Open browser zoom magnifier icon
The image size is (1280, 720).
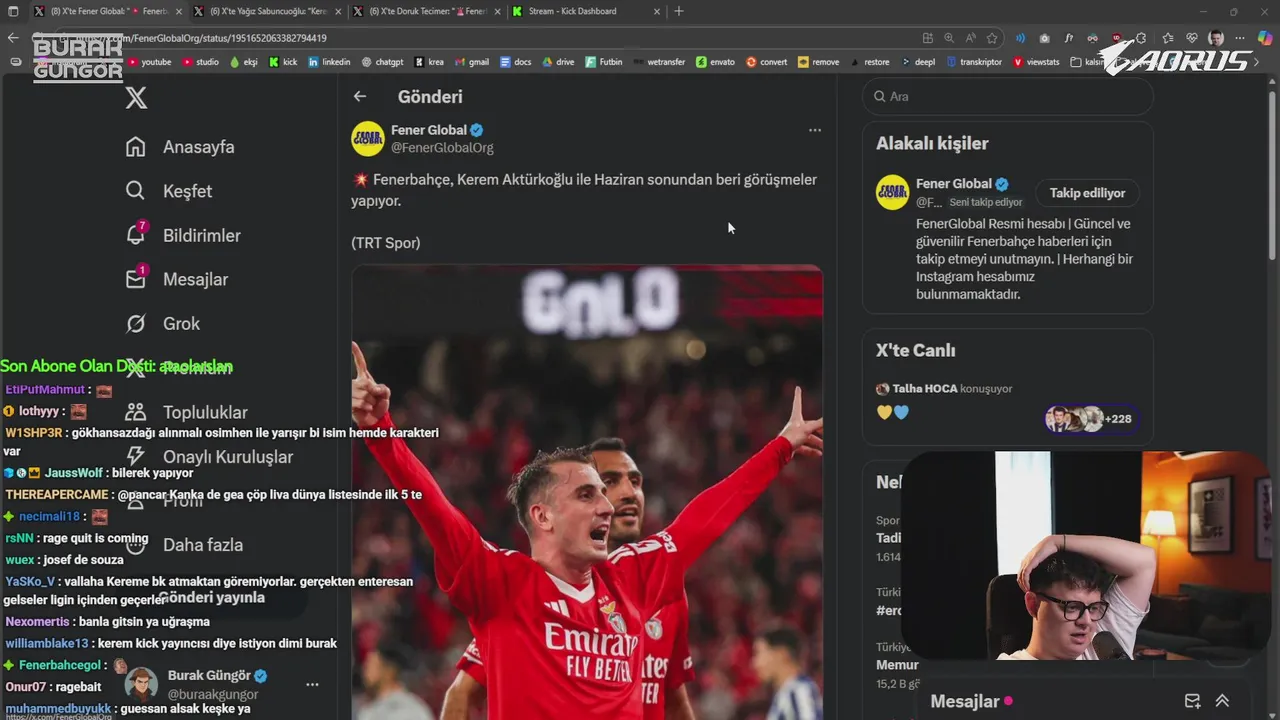(x=950, y=38)
